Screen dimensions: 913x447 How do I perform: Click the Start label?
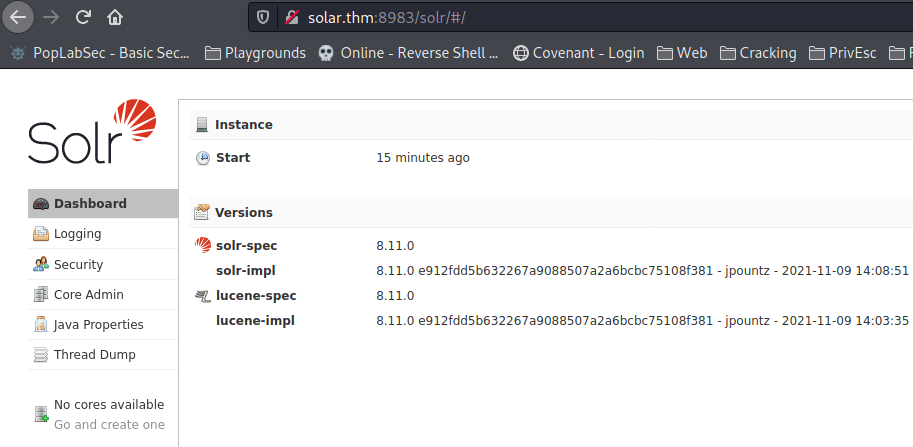point(233,158)
